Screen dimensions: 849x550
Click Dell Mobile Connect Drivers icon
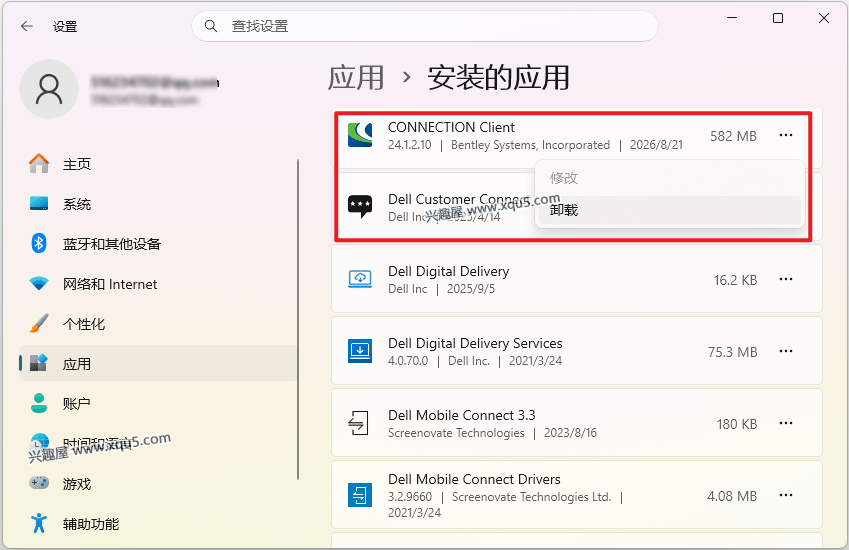point(360,495)
